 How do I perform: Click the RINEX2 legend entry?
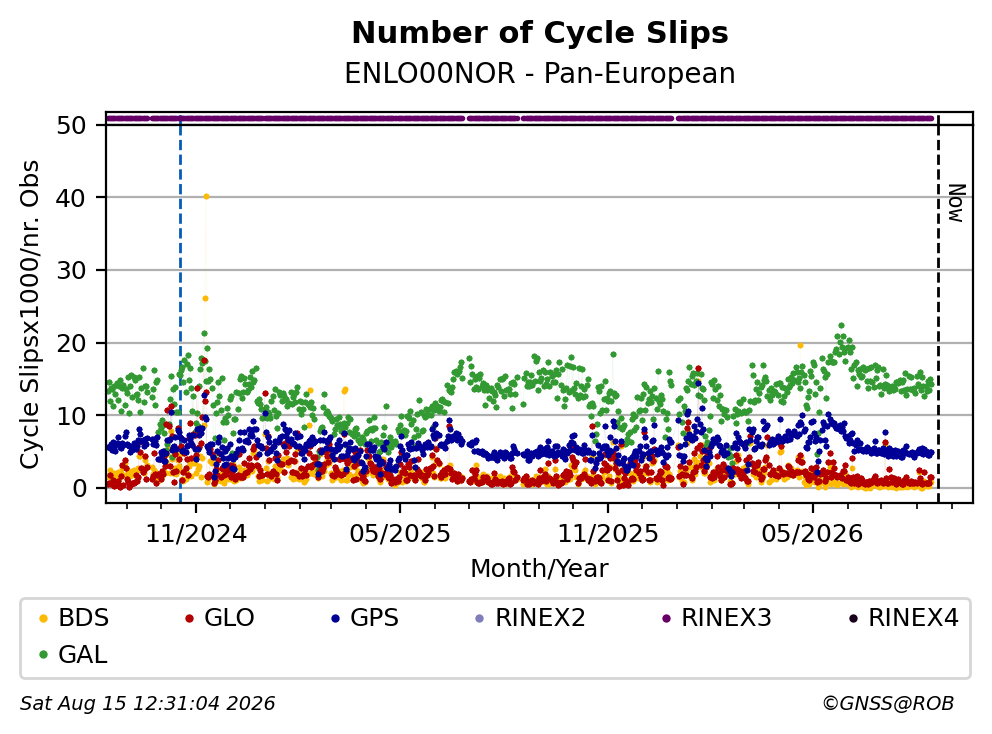[x=530, y=618]
